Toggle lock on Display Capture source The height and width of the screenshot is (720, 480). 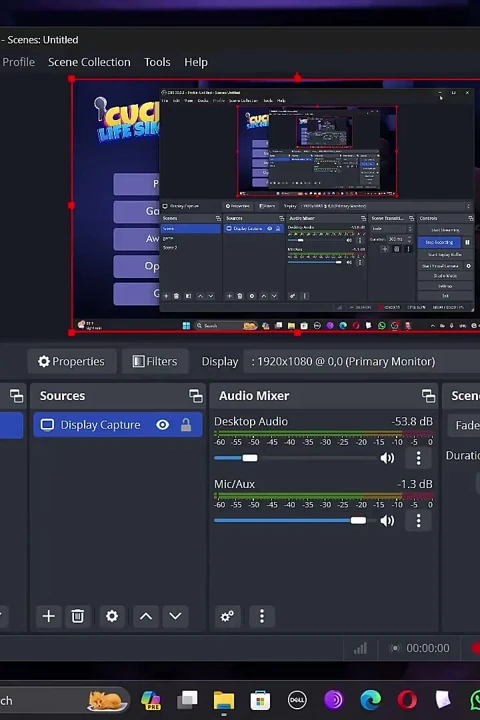pyautogui.click(x=186, y=425)
